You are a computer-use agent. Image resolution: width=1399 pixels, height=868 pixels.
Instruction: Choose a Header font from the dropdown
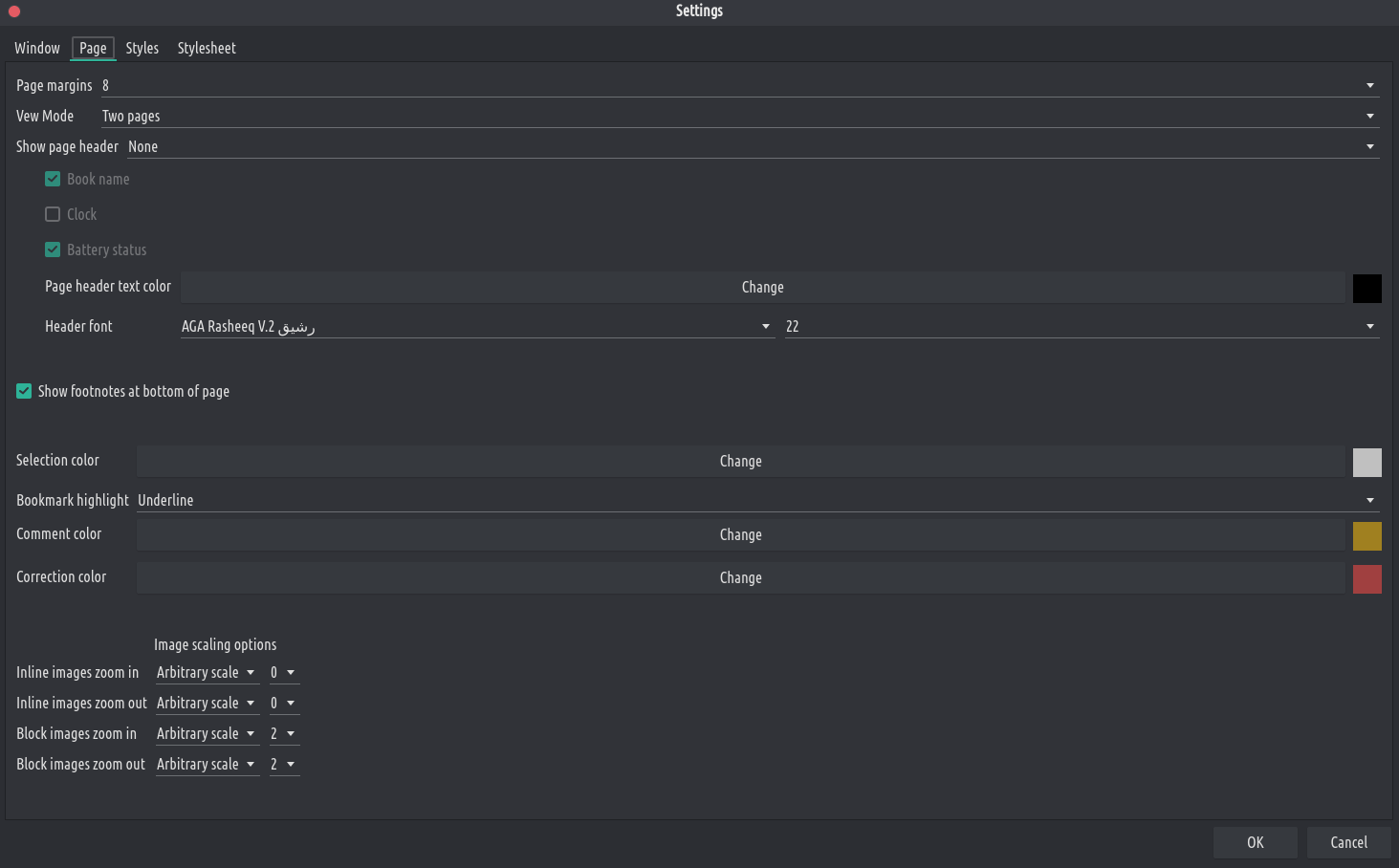[x=476, y=327]
